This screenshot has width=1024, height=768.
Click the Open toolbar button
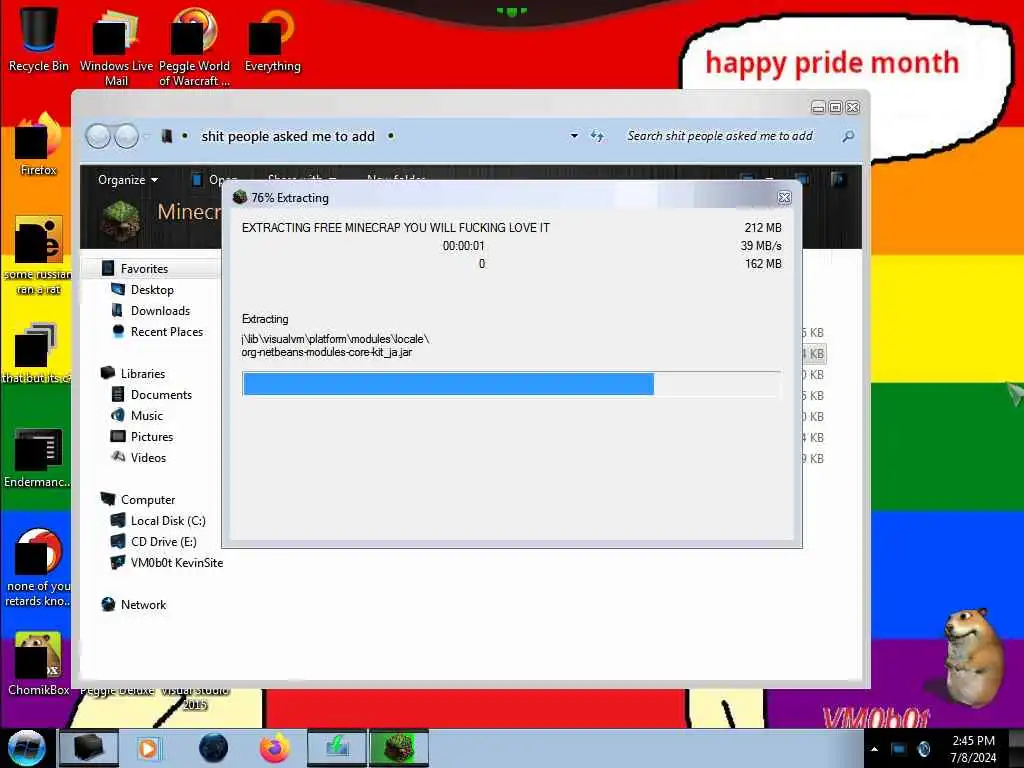[x=216, y=180]
